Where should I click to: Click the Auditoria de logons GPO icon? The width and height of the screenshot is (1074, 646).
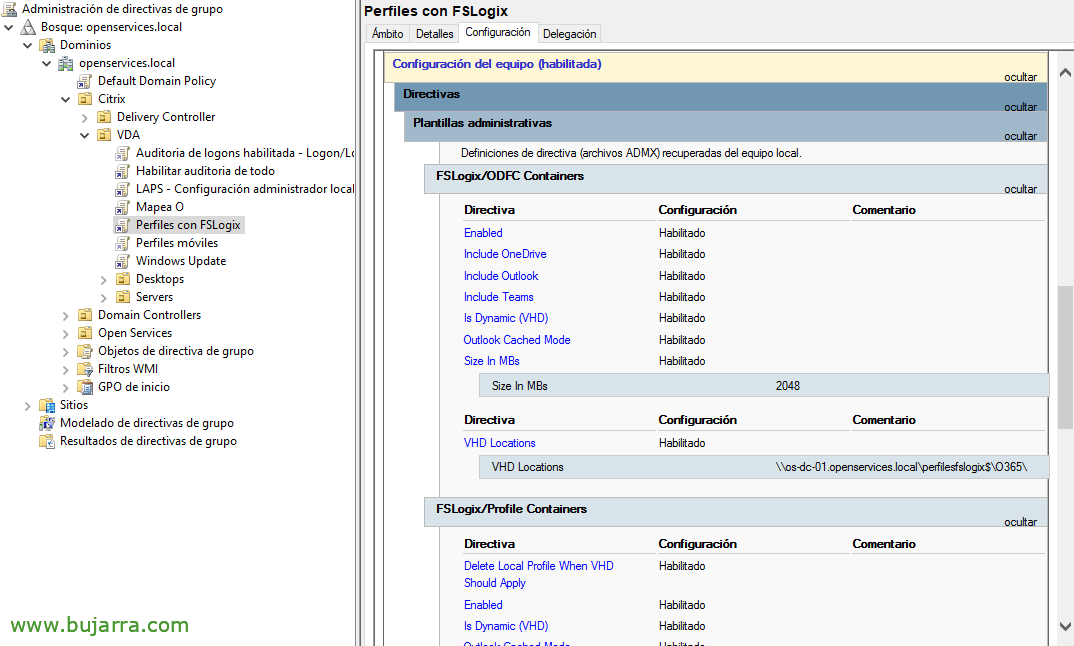pyautogui.click(x=123, y=153)
